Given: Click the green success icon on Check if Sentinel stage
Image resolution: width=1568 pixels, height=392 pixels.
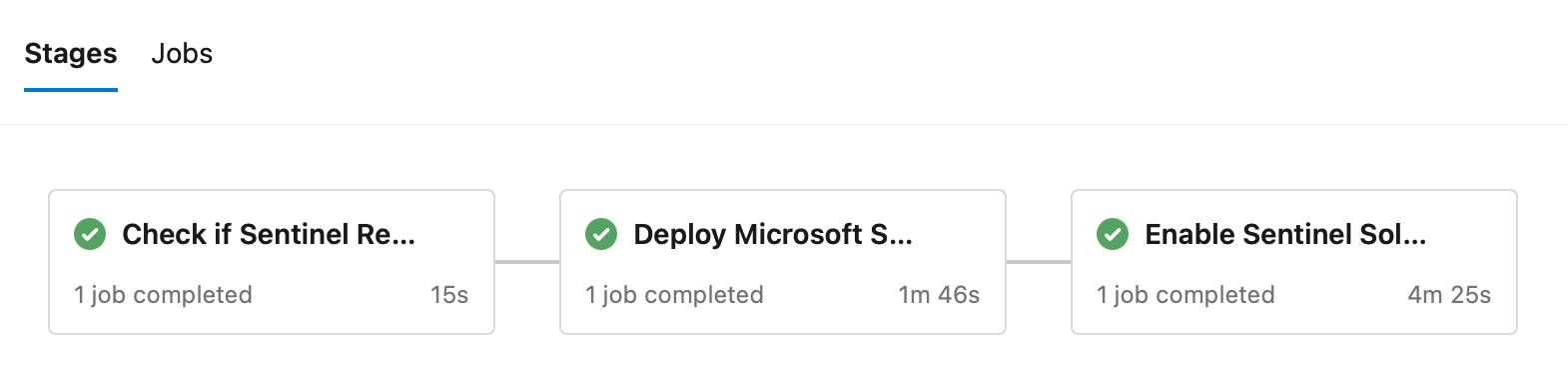Looking at the screenshot, I should tap(90, 234).
